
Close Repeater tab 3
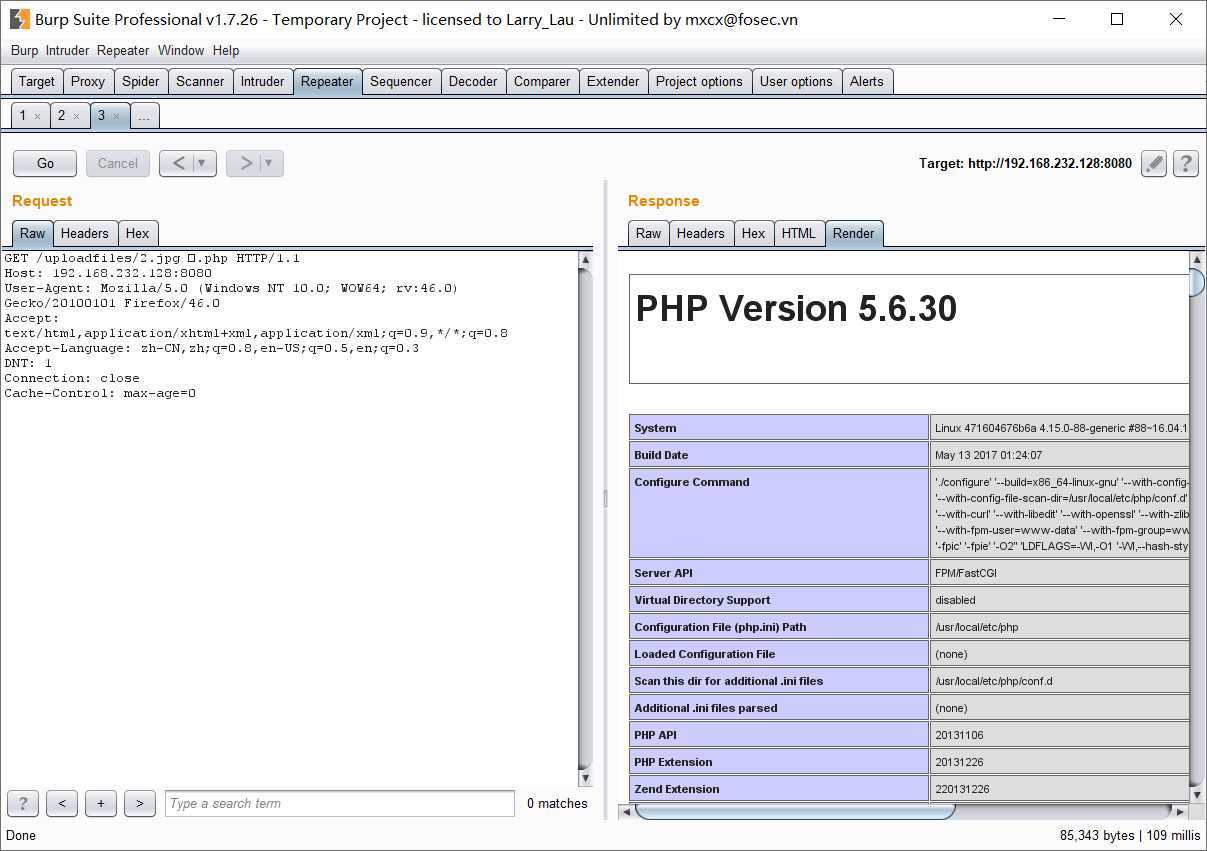click(x=116, y=117)
